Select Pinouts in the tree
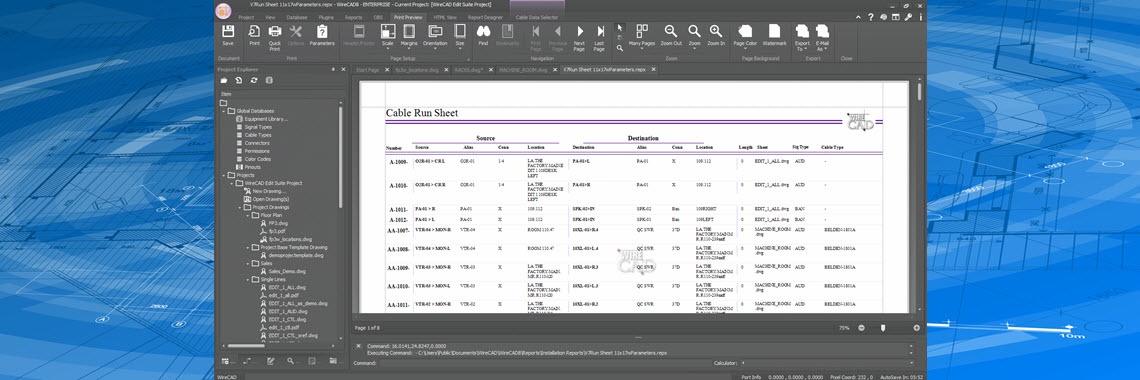 tap(252, 166)
